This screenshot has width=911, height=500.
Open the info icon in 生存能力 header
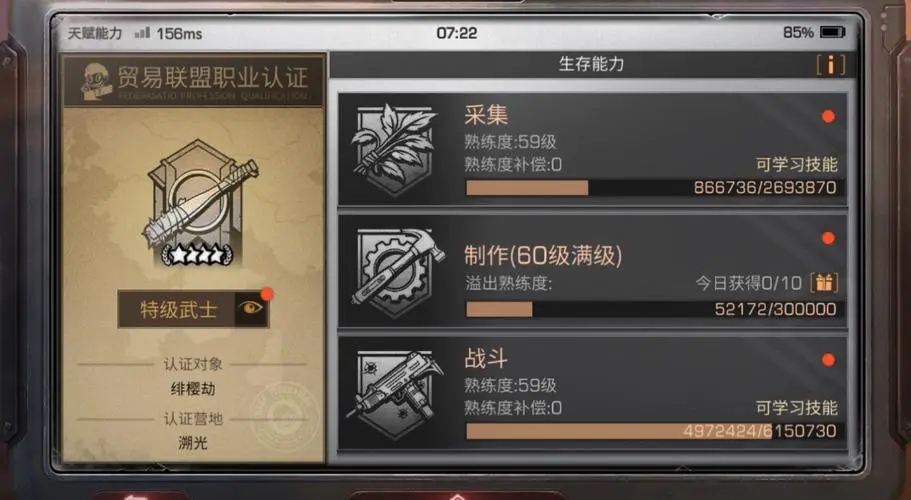click(830, 64)
